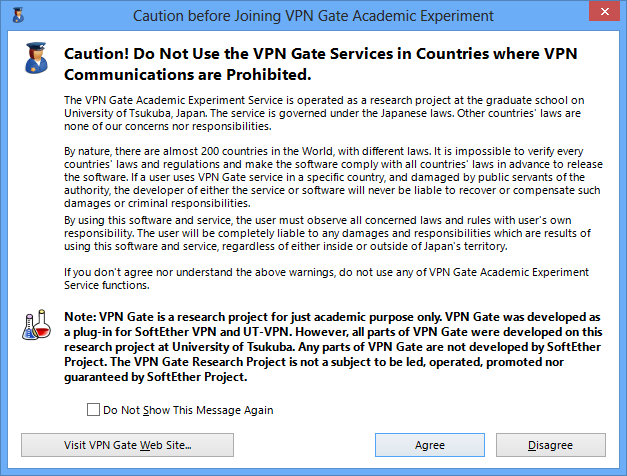Open the Visit VPN Gate Web Site button
Screen dimensions: 627x476
click(x=127, y=444)
